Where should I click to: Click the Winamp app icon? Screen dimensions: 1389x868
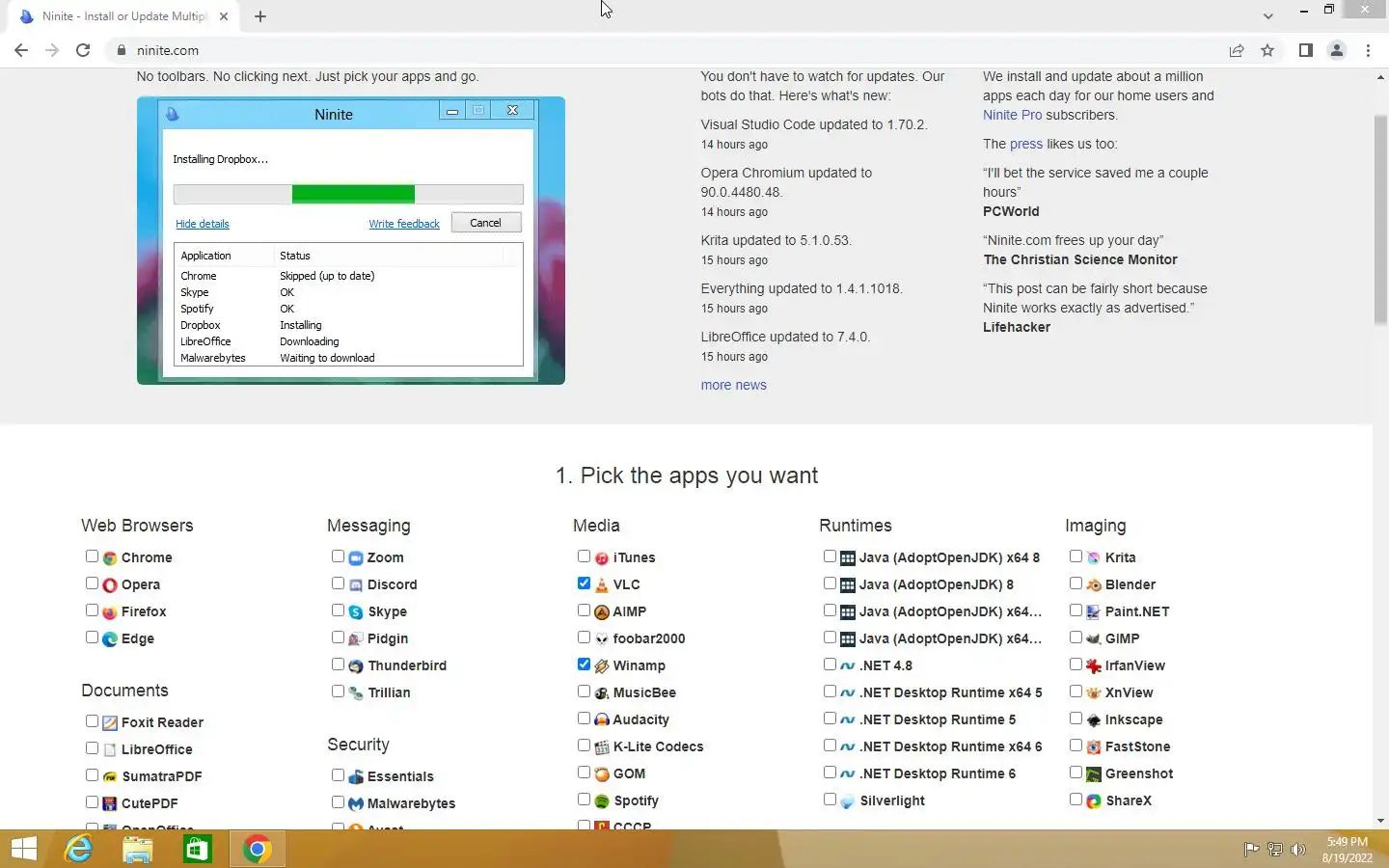602,665
